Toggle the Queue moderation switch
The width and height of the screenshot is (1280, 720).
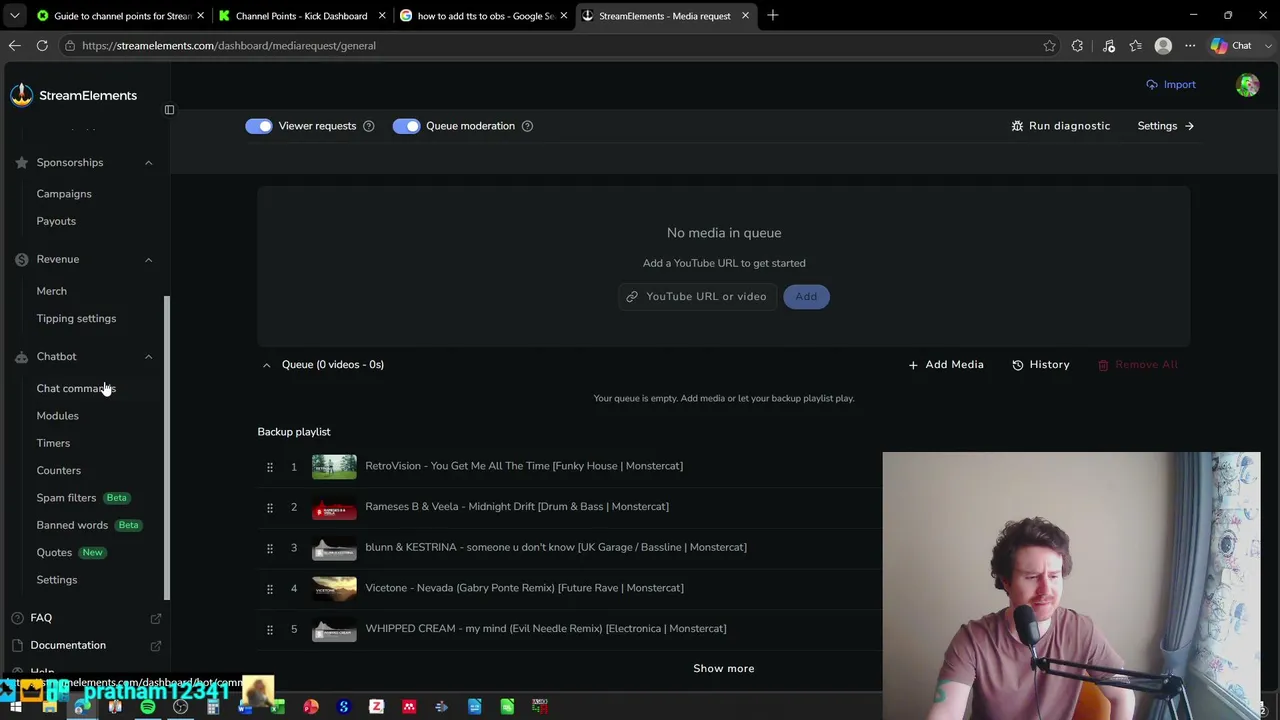(x=406, y=126)
